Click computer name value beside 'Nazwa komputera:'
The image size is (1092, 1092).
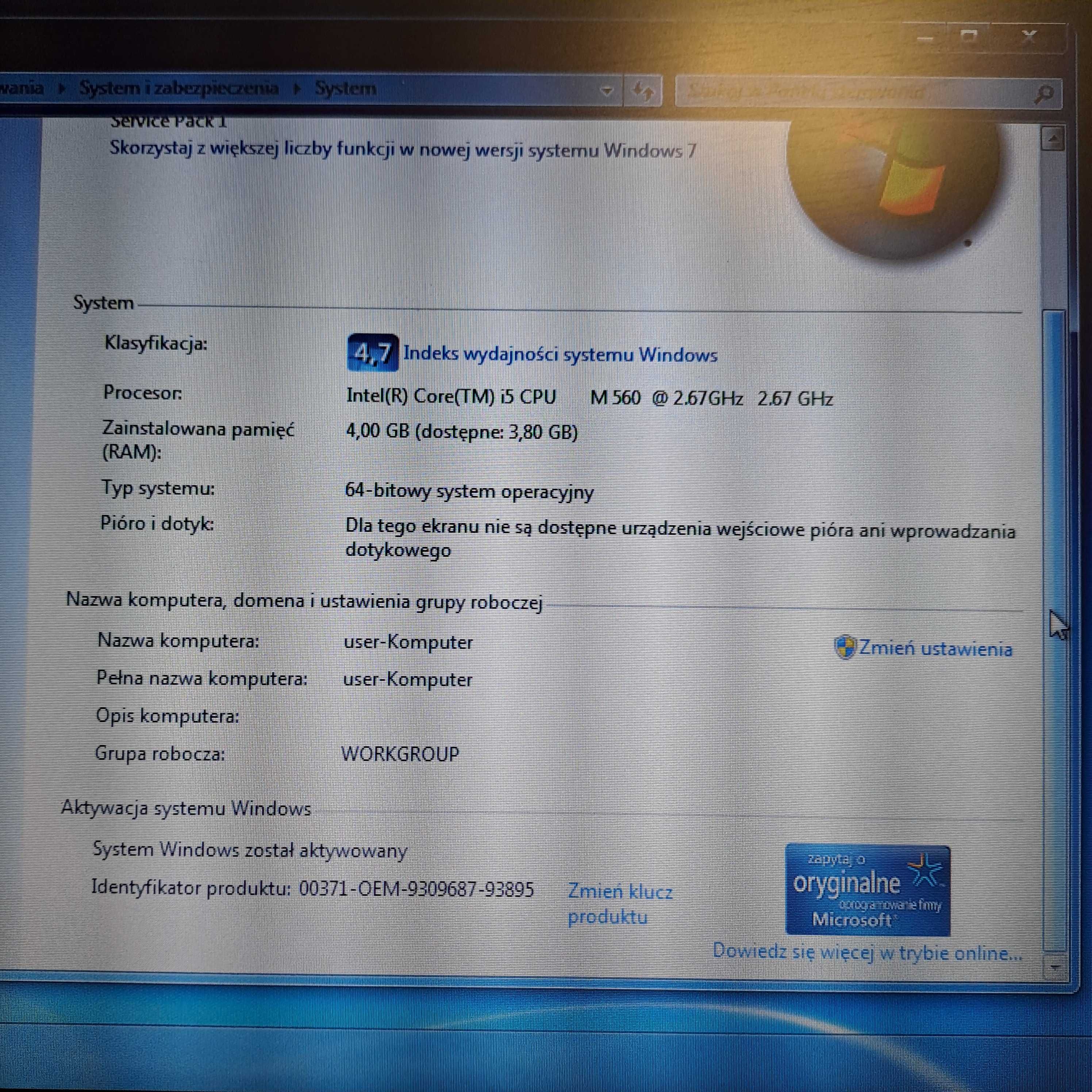(408, 642)
